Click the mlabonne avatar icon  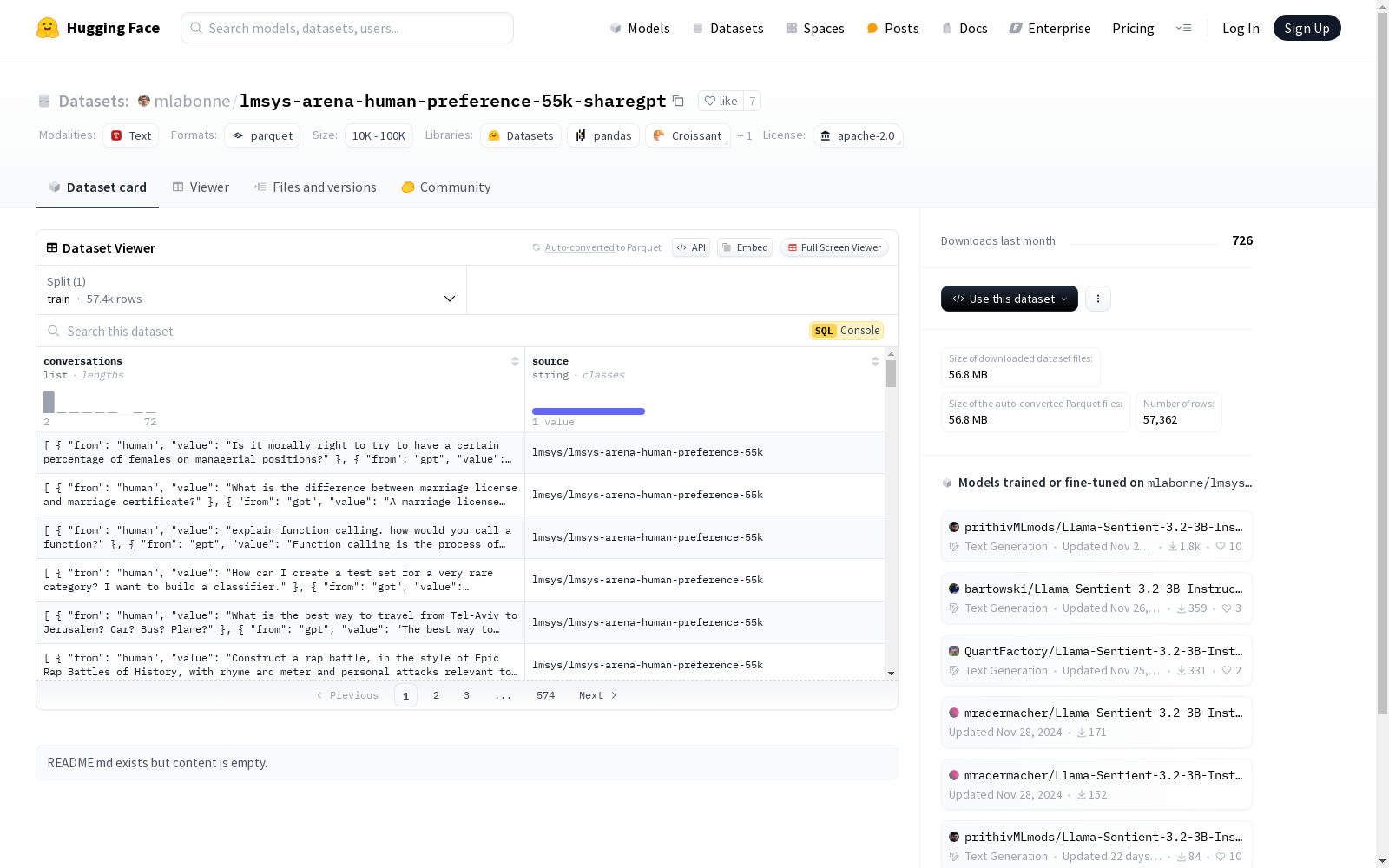point(144,101)
